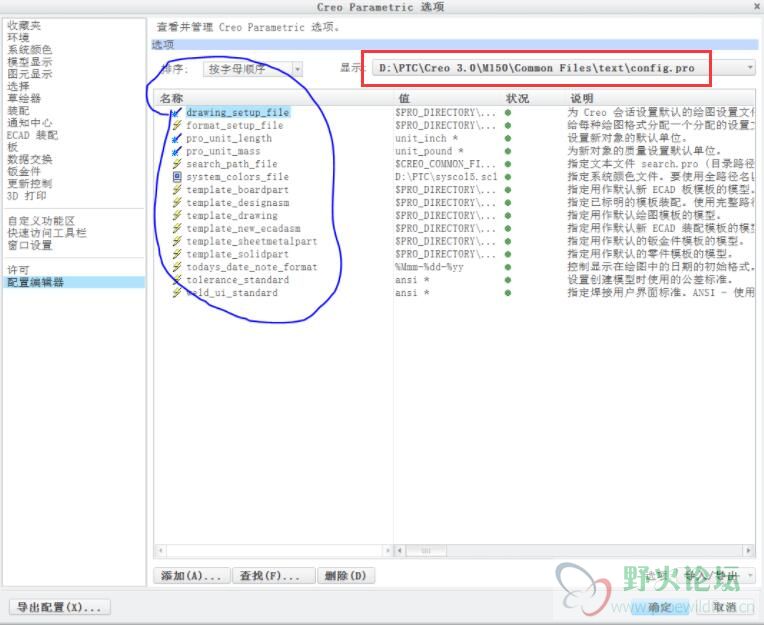Screen dimensions: 764x625
Task: Click the 取消 button
Action: pos(725,607)
